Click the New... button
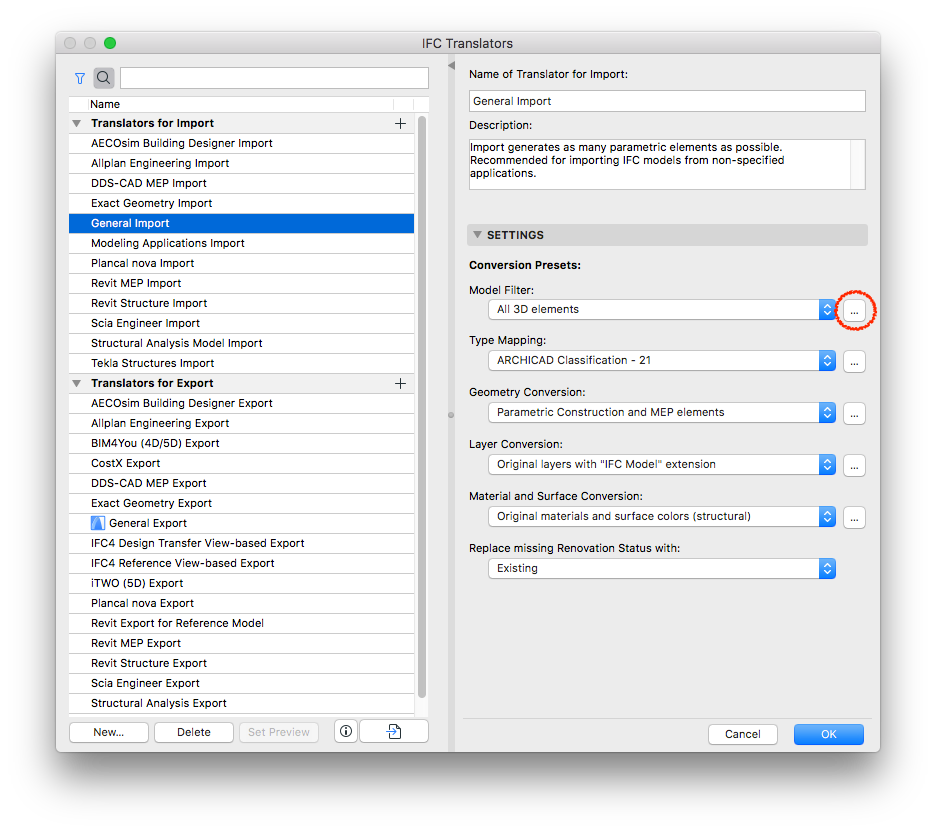936x832 pixels. click(109, 732)
